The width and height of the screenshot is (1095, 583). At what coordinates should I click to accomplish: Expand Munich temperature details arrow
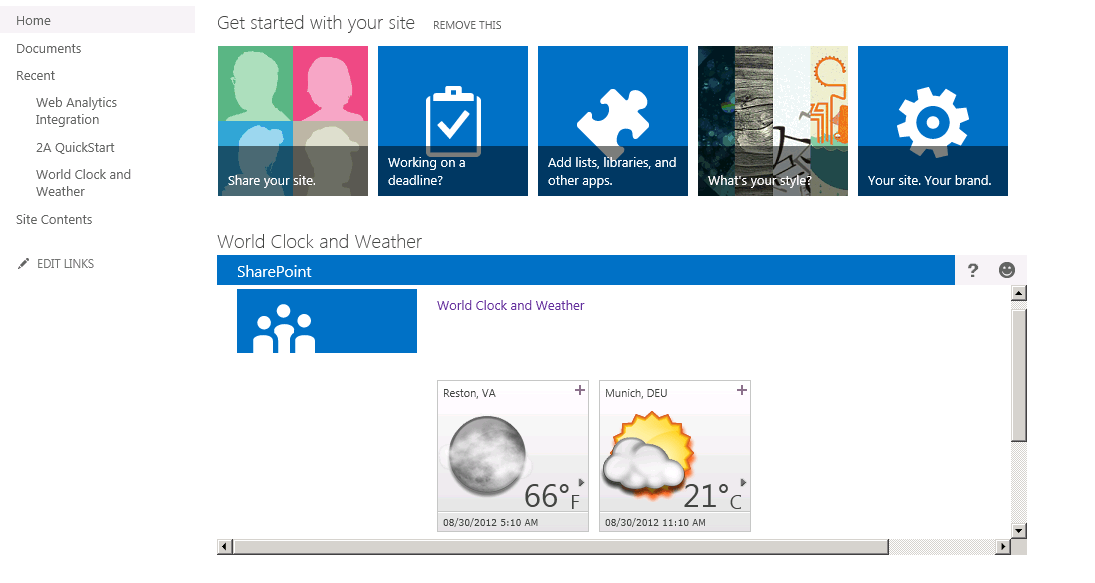[x=744, y=482]
